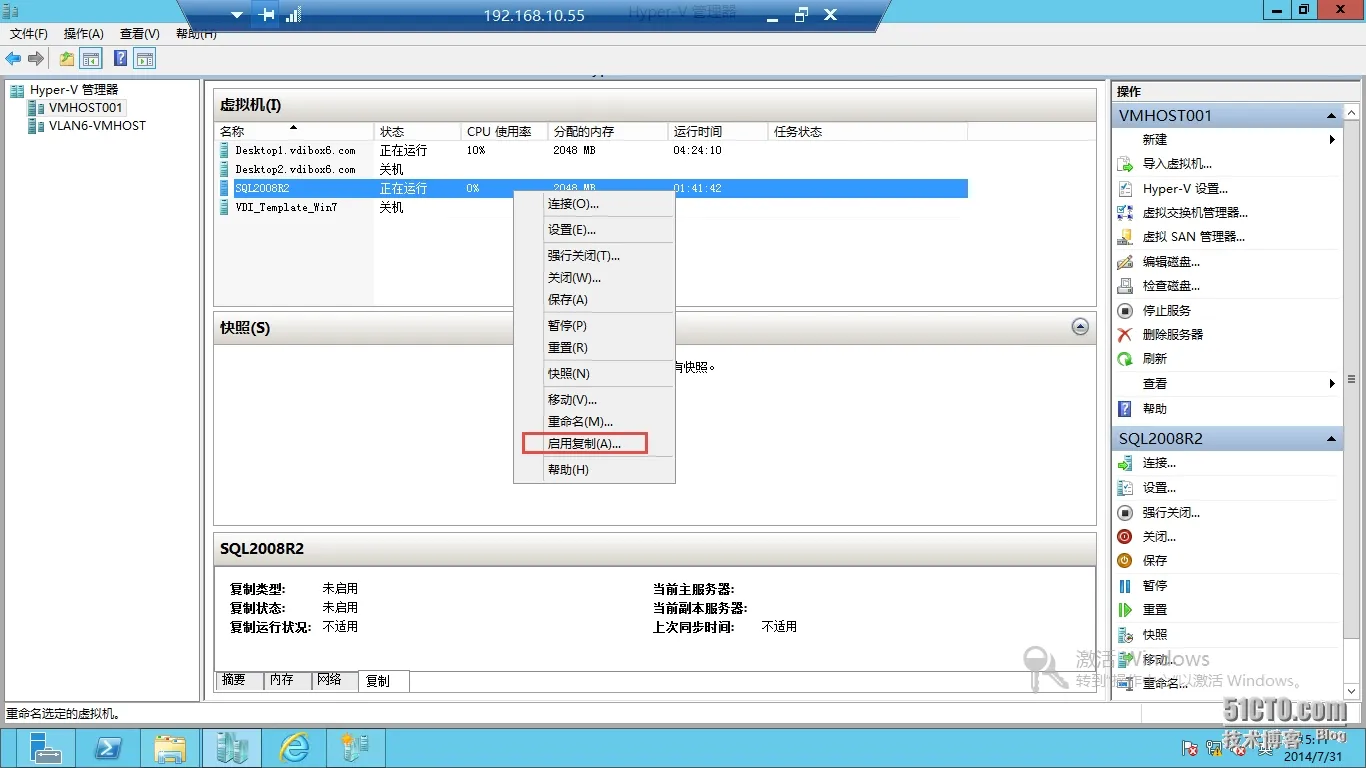Go up one level via toolbar folder icon
1366x768 pixels.
click(x=67, y=59)
